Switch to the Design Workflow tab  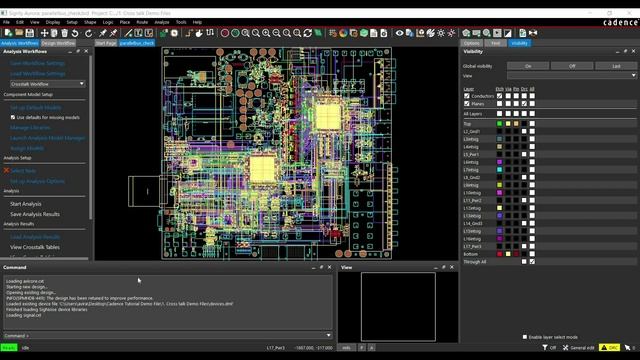click(x=58, y=43)
